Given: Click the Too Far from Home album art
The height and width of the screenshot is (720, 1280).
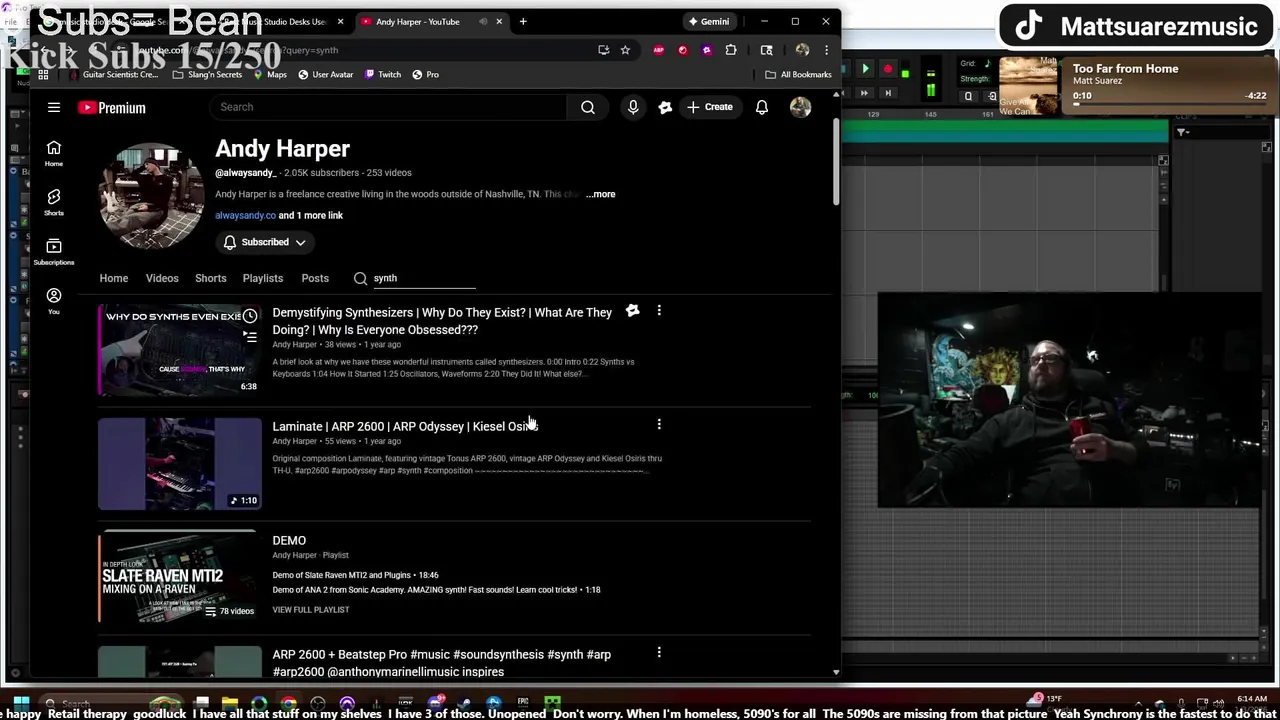Looking at the screenshot, I should click(x=1028, y=86).
